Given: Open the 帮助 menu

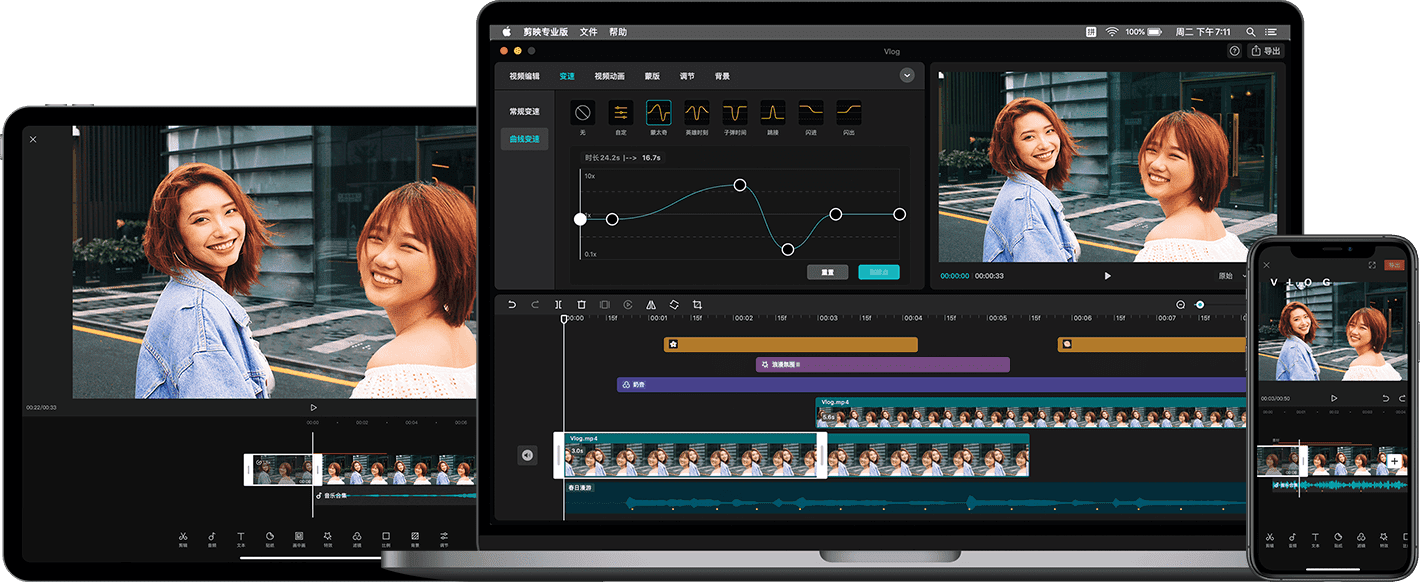Looking at the screenshot, I should coord(618,32).
